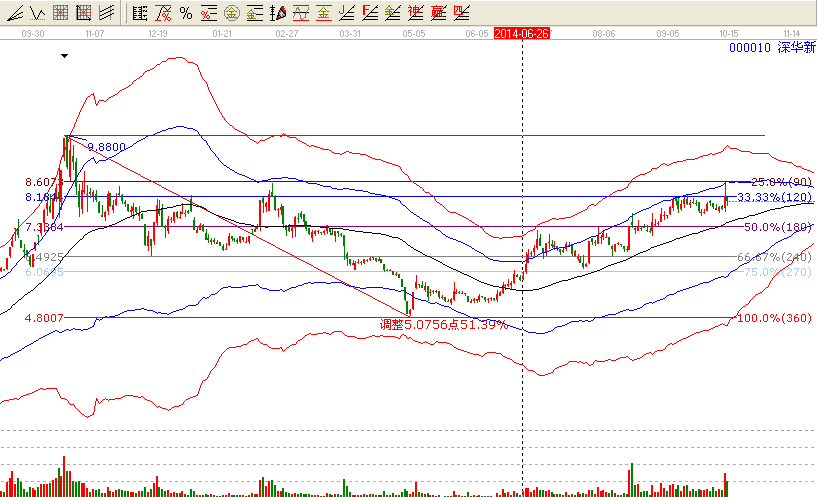Click the plain black percent symbol tool
Image resolution: width=817 pixels, height=497 pixels.
[185, 13]
